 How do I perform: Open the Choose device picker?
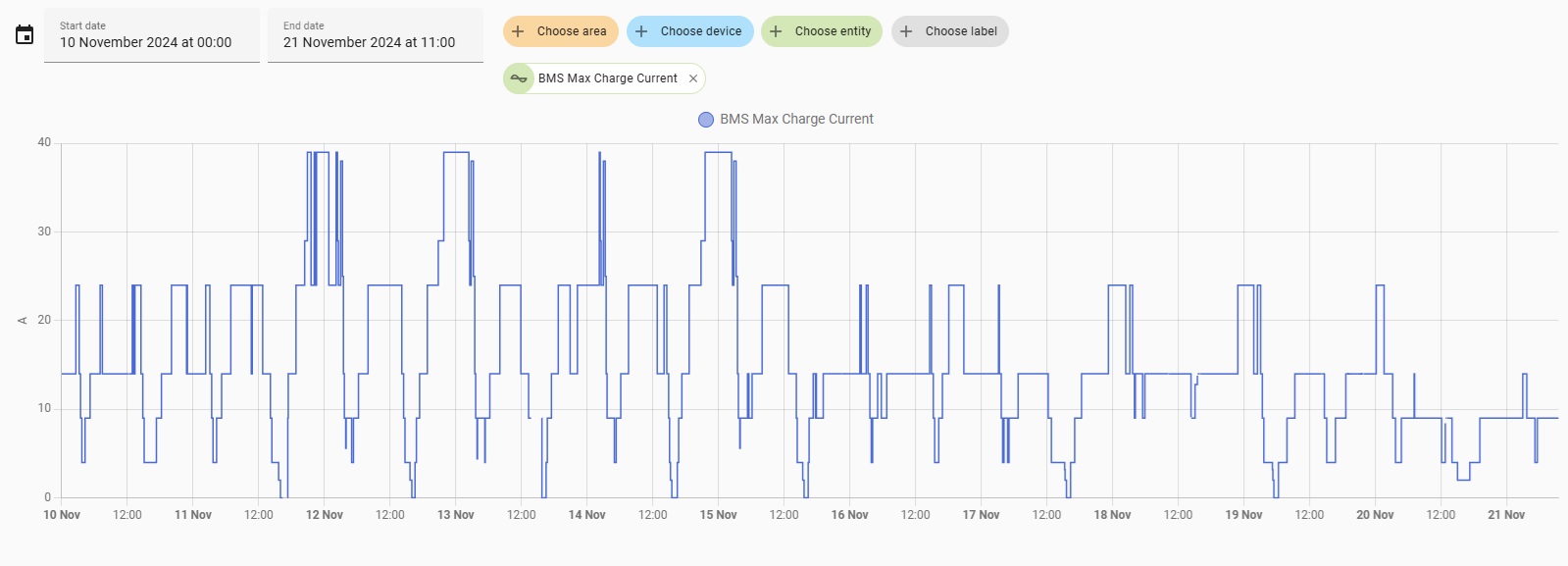tap(700, 31)
